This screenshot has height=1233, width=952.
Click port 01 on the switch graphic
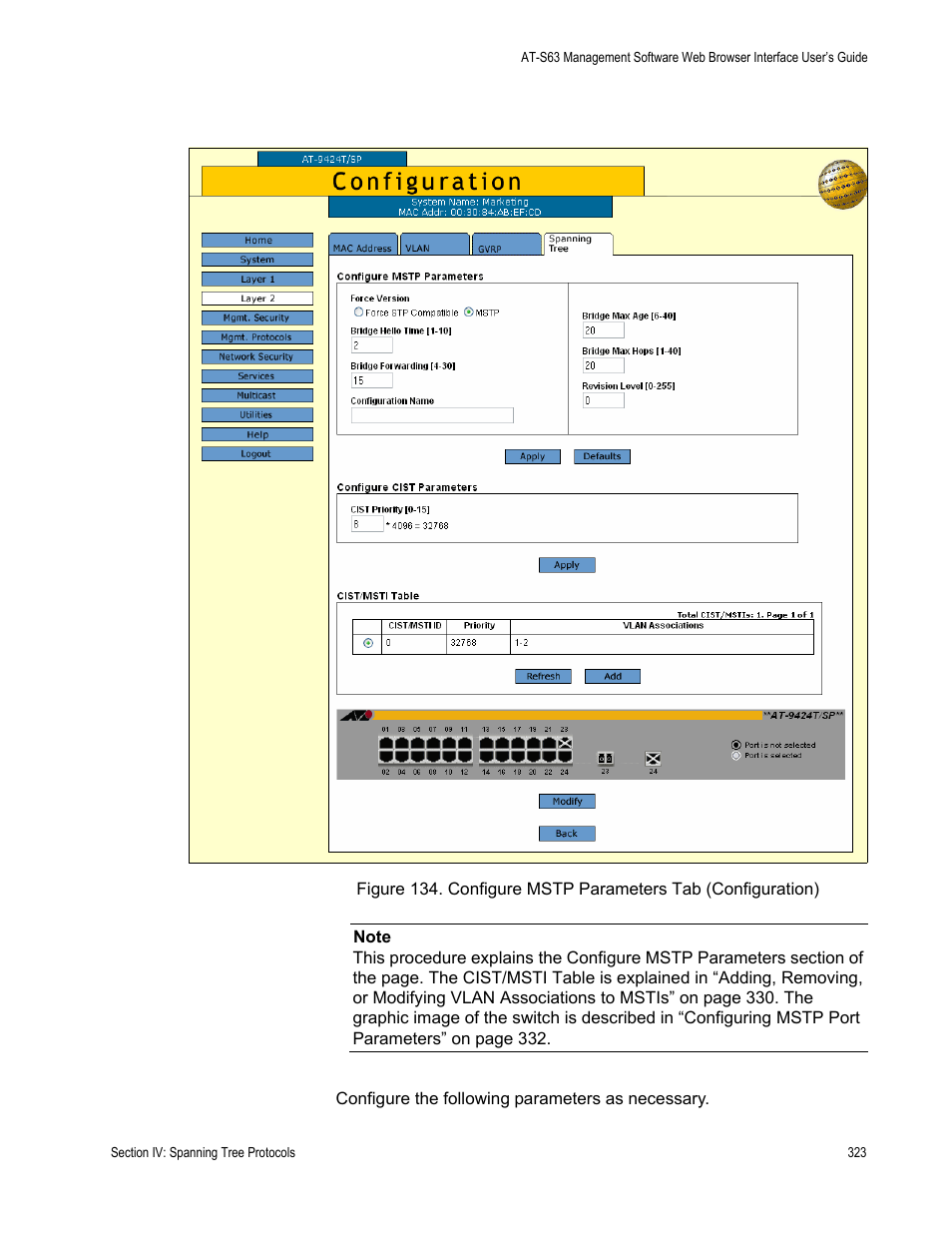tap(386, 743)
